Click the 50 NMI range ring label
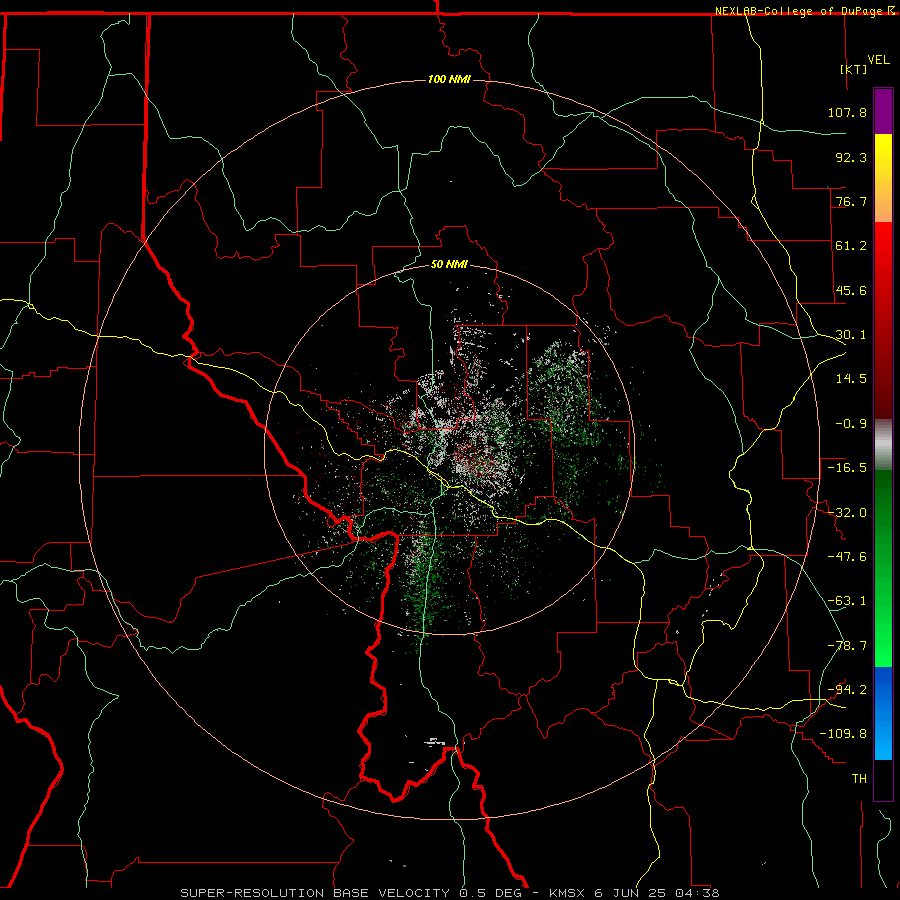 (449, 264)
